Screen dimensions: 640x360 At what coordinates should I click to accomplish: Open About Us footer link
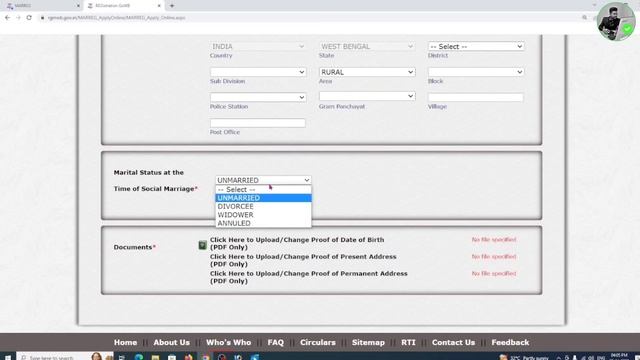(x=171, y=342)
